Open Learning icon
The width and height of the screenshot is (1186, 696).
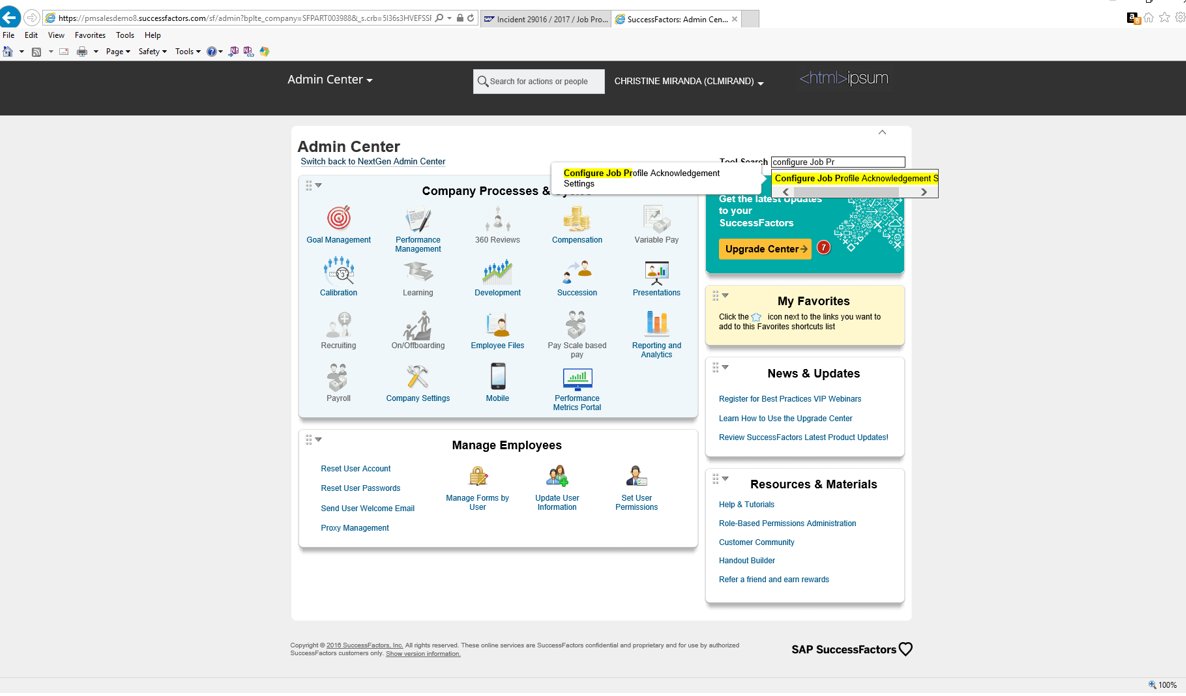tap(418, 272)
